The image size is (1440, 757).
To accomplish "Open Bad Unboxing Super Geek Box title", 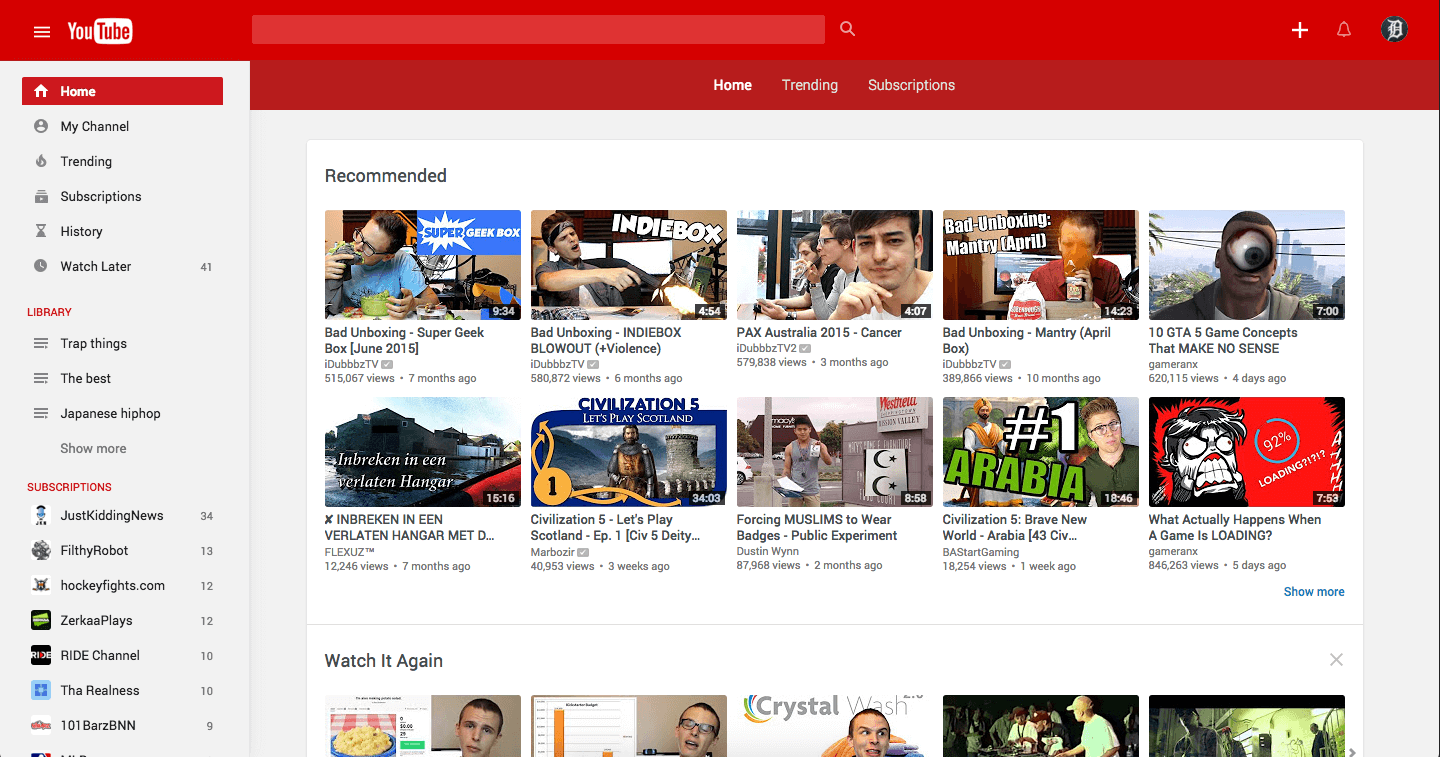I will [x=404, y=340].
